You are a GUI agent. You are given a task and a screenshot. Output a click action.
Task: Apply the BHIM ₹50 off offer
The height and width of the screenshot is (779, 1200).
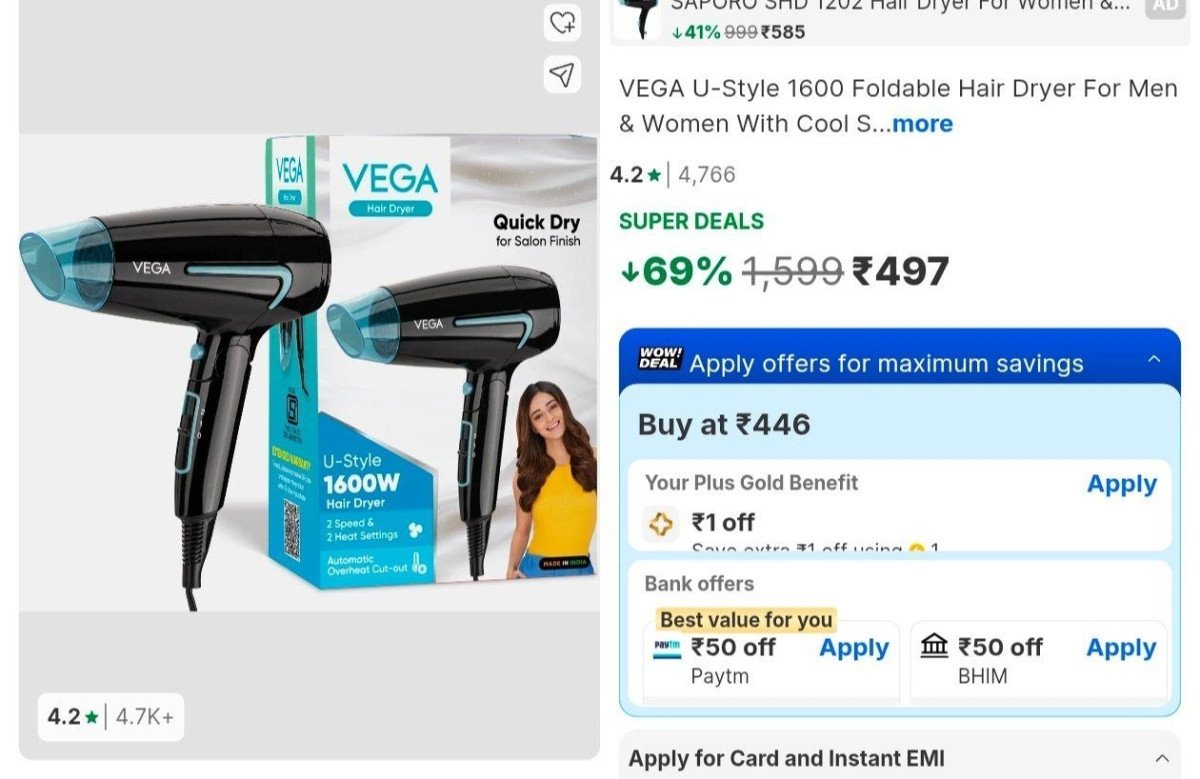(x=1121, y=648)
